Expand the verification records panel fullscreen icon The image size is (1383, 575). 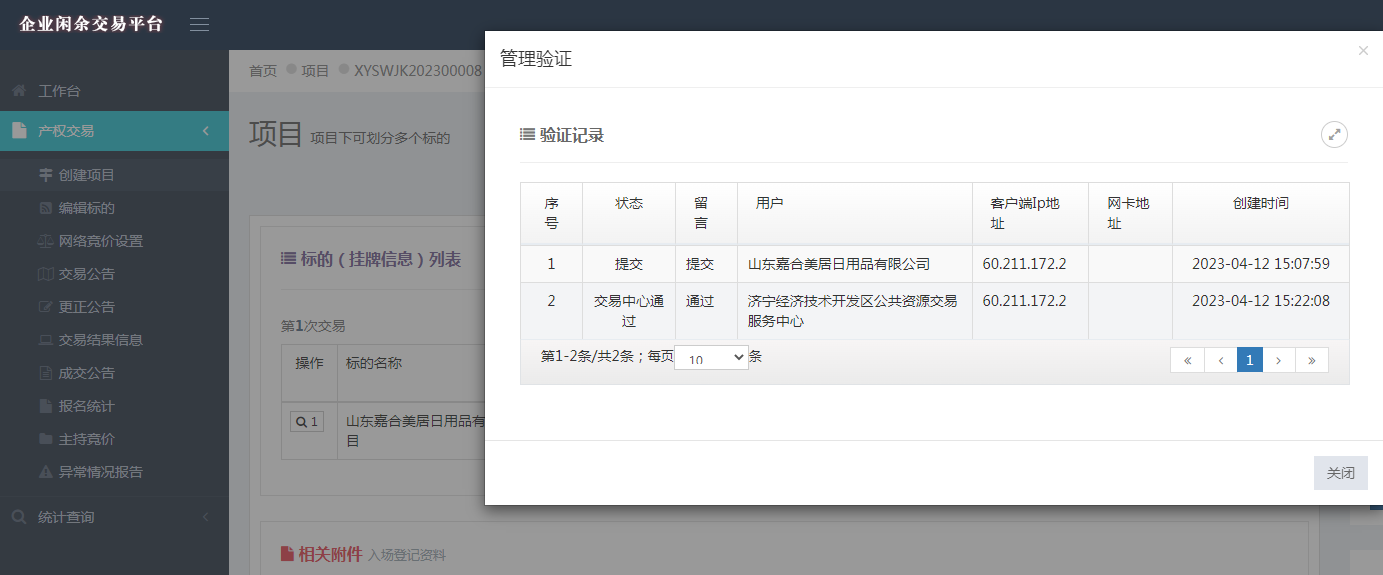(x=1334, y=135)
